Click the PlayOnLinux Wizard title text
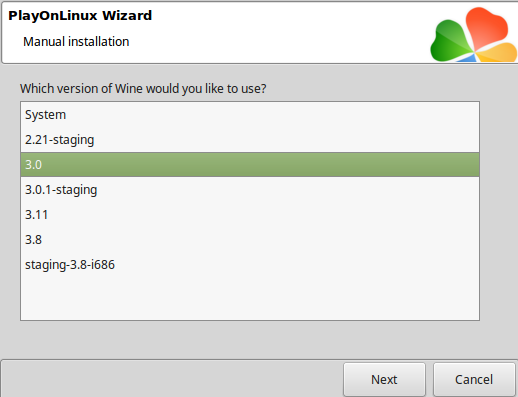 click(x=80, y=16)
